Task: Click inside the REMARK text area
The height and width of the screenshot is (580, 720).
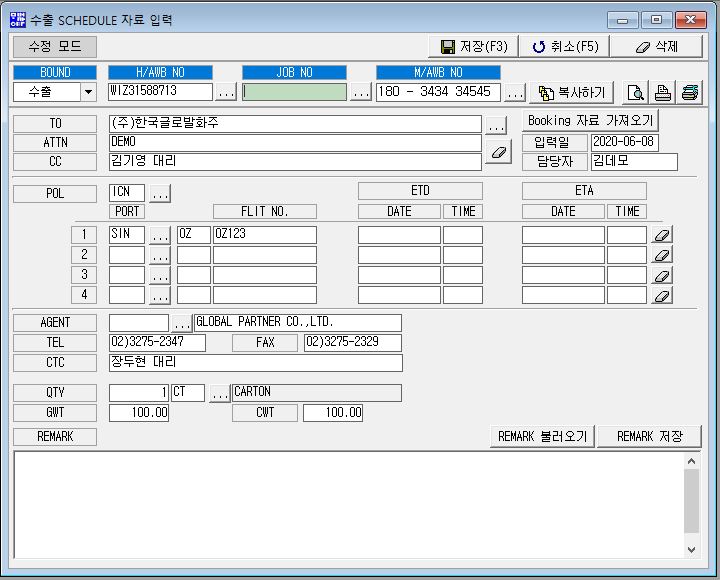Action: [x=349, y=505]
